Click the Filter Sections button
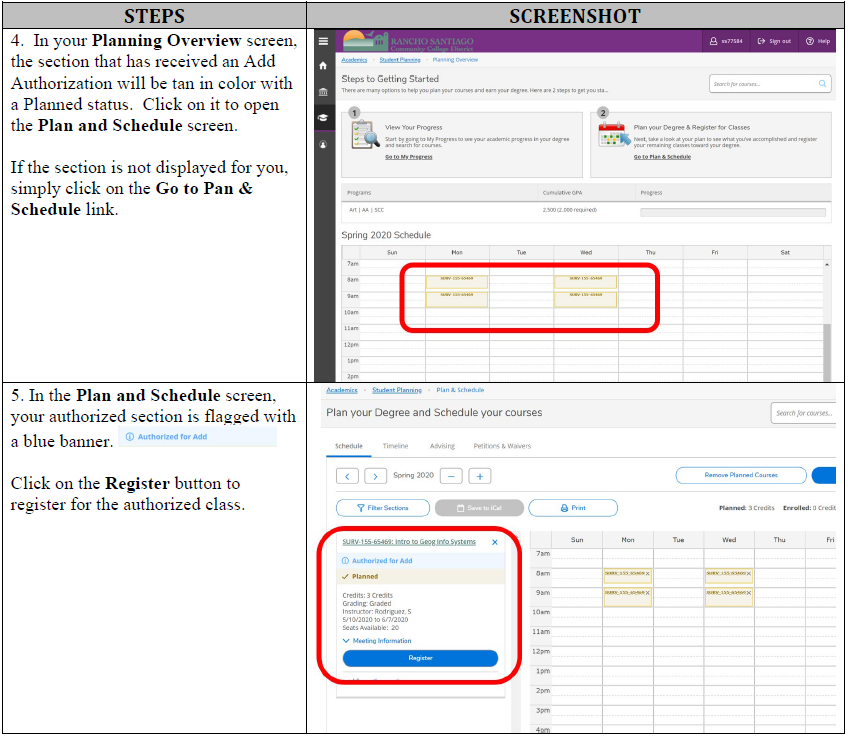Screen dimensions: 848x737 coord(382,508)
